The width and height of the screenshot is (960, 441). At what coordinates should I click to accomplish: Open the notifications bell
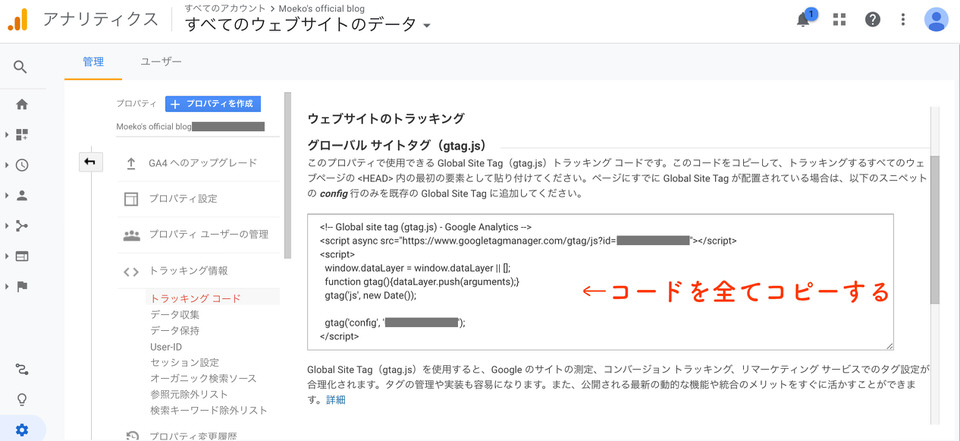click(803, 20)
